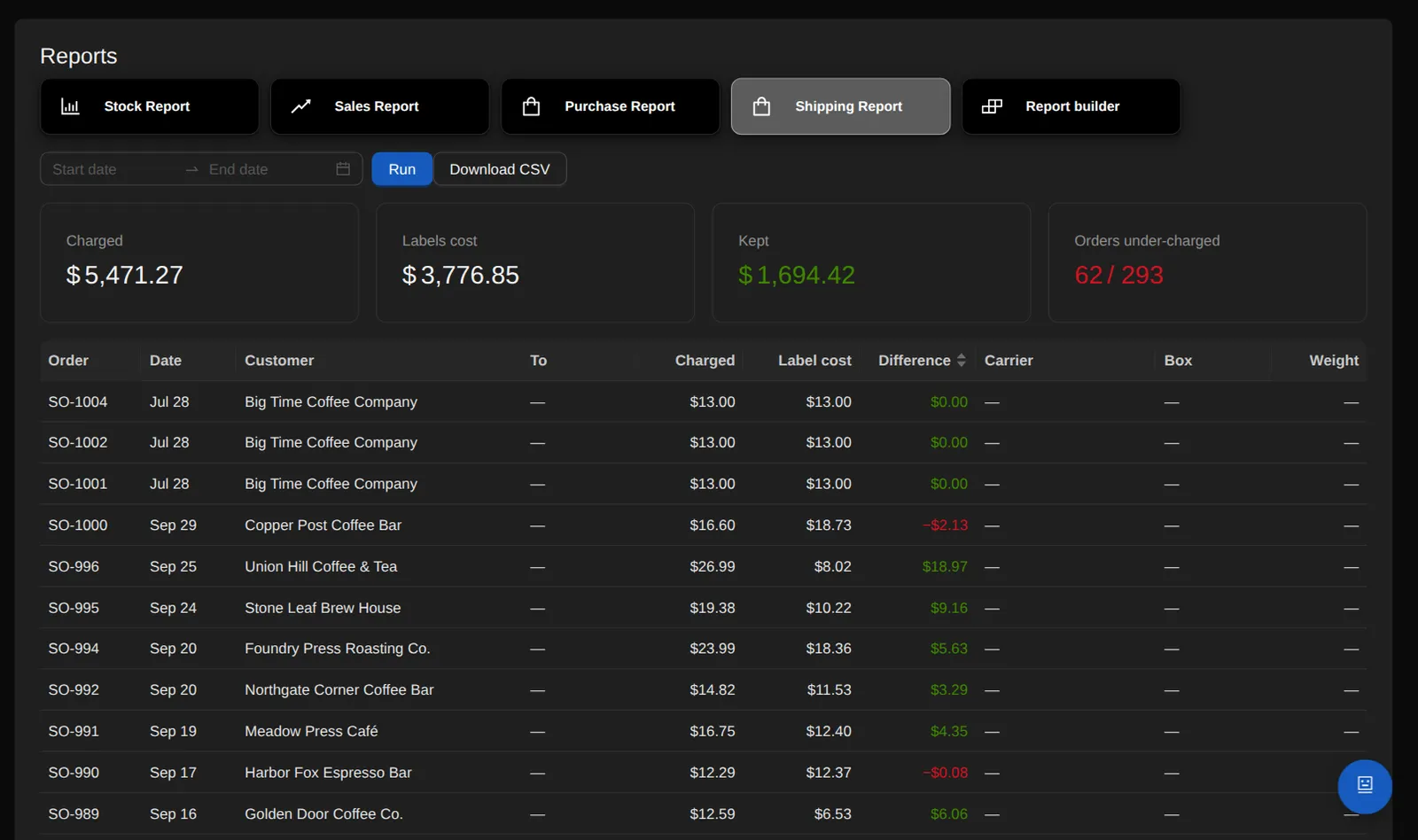
Task: Open the Report builder tab
Action: coord(1071,106)
